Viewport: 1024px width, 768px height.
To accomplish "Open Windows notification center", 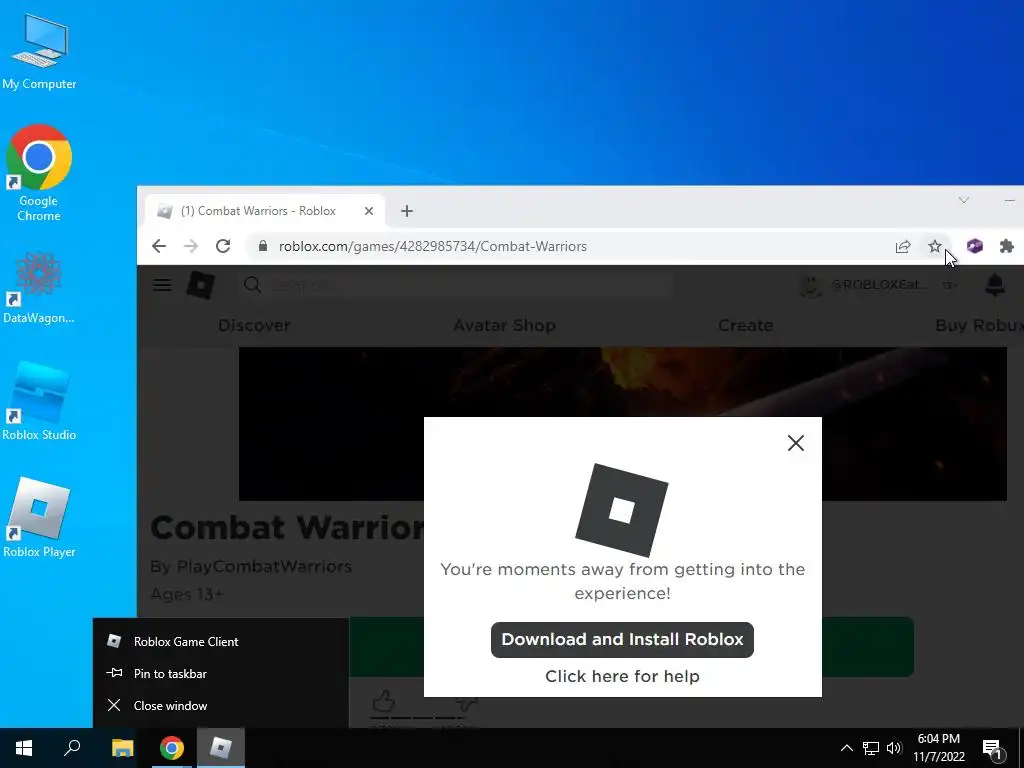I will pyautogui.click(x=993, y=750).
